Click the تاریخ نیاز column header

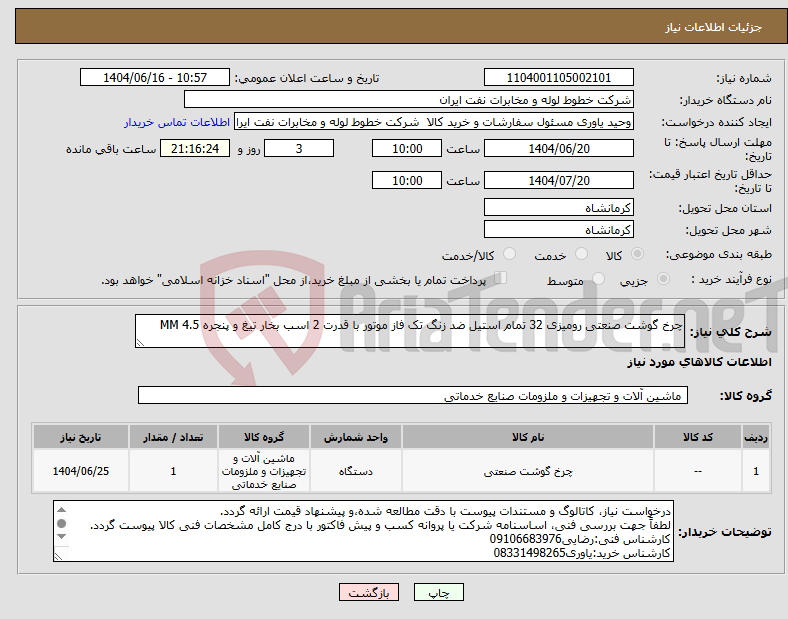[81, 437]
